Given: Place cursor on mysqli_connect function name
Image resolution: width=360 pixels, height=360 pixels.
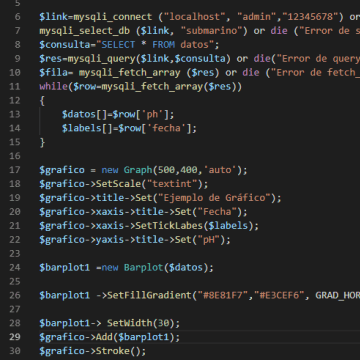Looking at the screenshot, I should tap(113, 17).
